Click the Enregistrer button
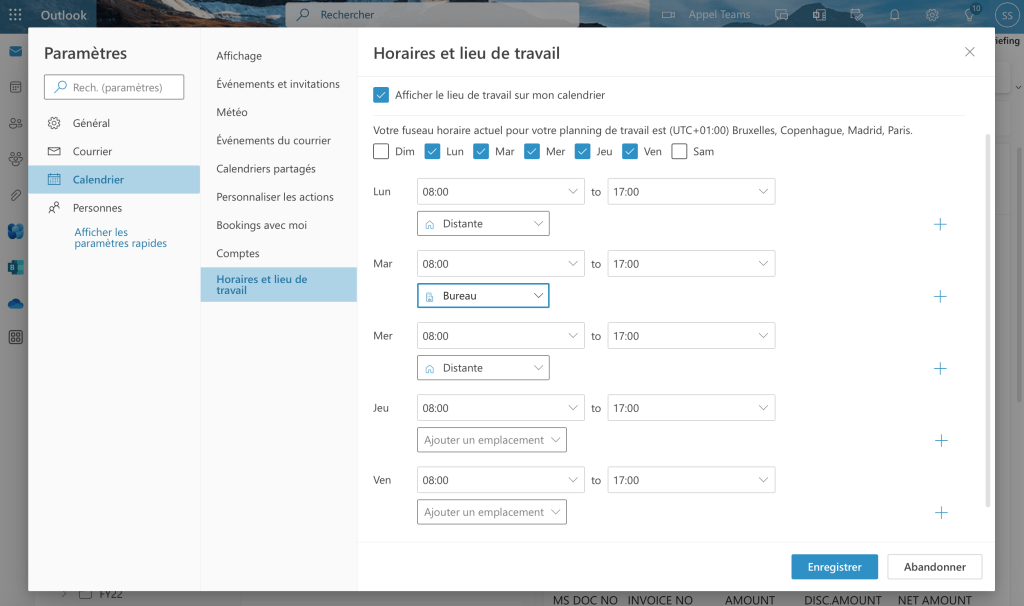 834,567
